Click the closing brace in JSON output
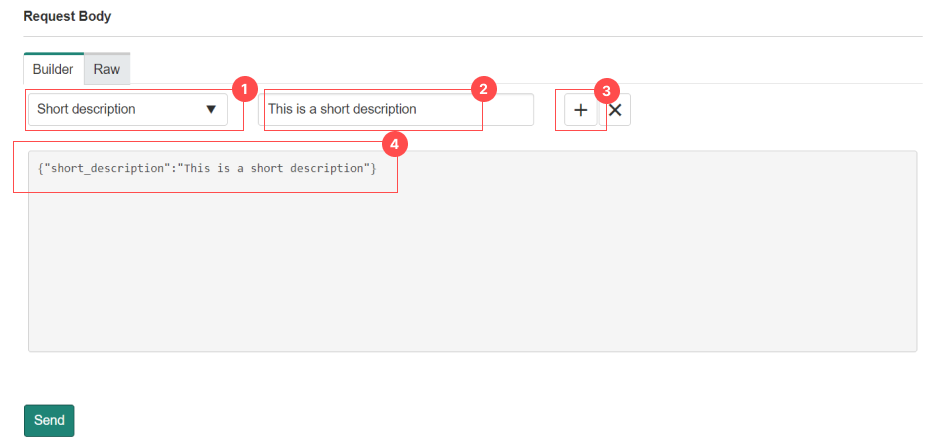 373,168
